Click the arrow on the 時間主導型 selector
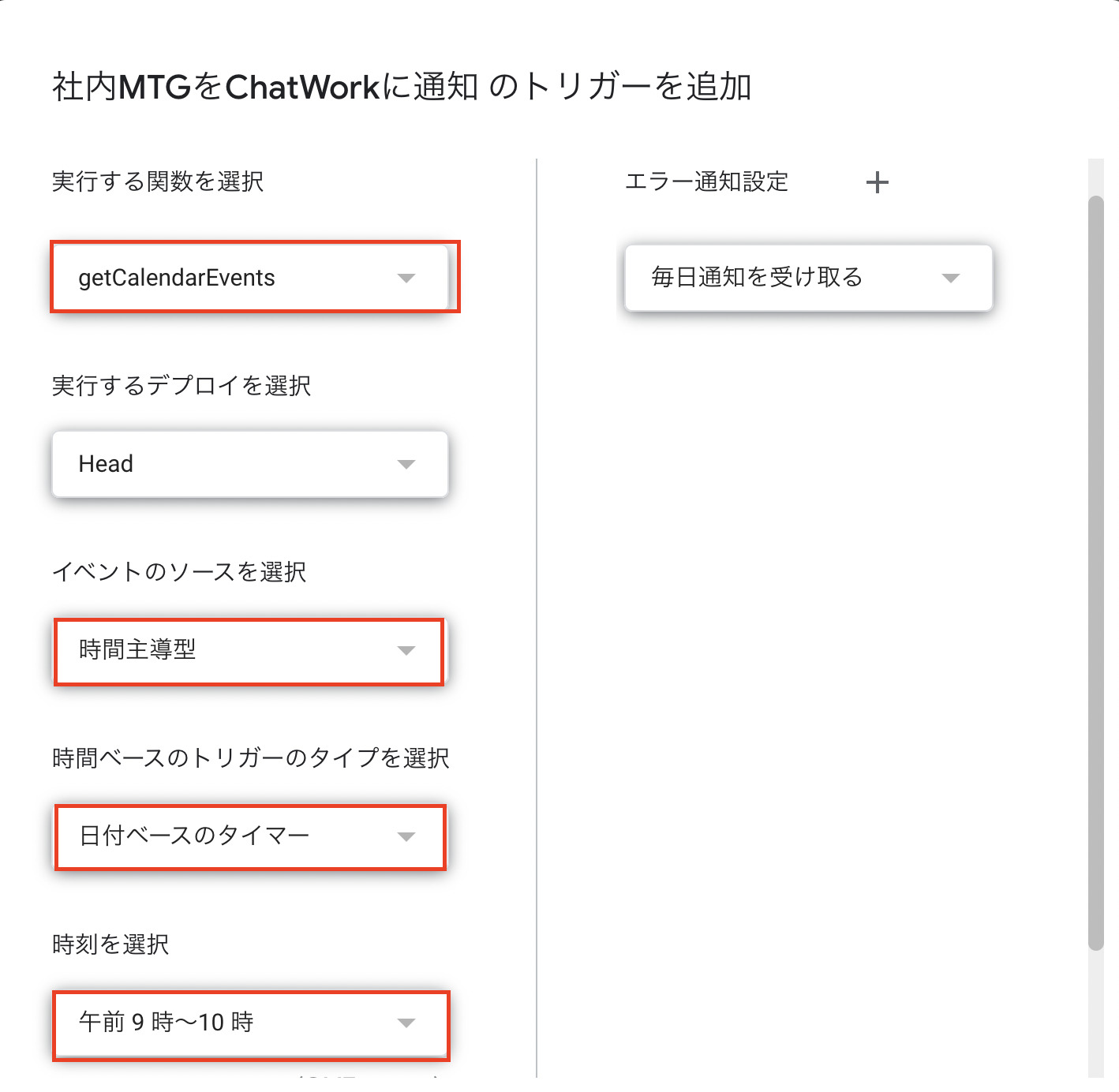Screen dimensions: 1119x1092 (x=406, y=651)
